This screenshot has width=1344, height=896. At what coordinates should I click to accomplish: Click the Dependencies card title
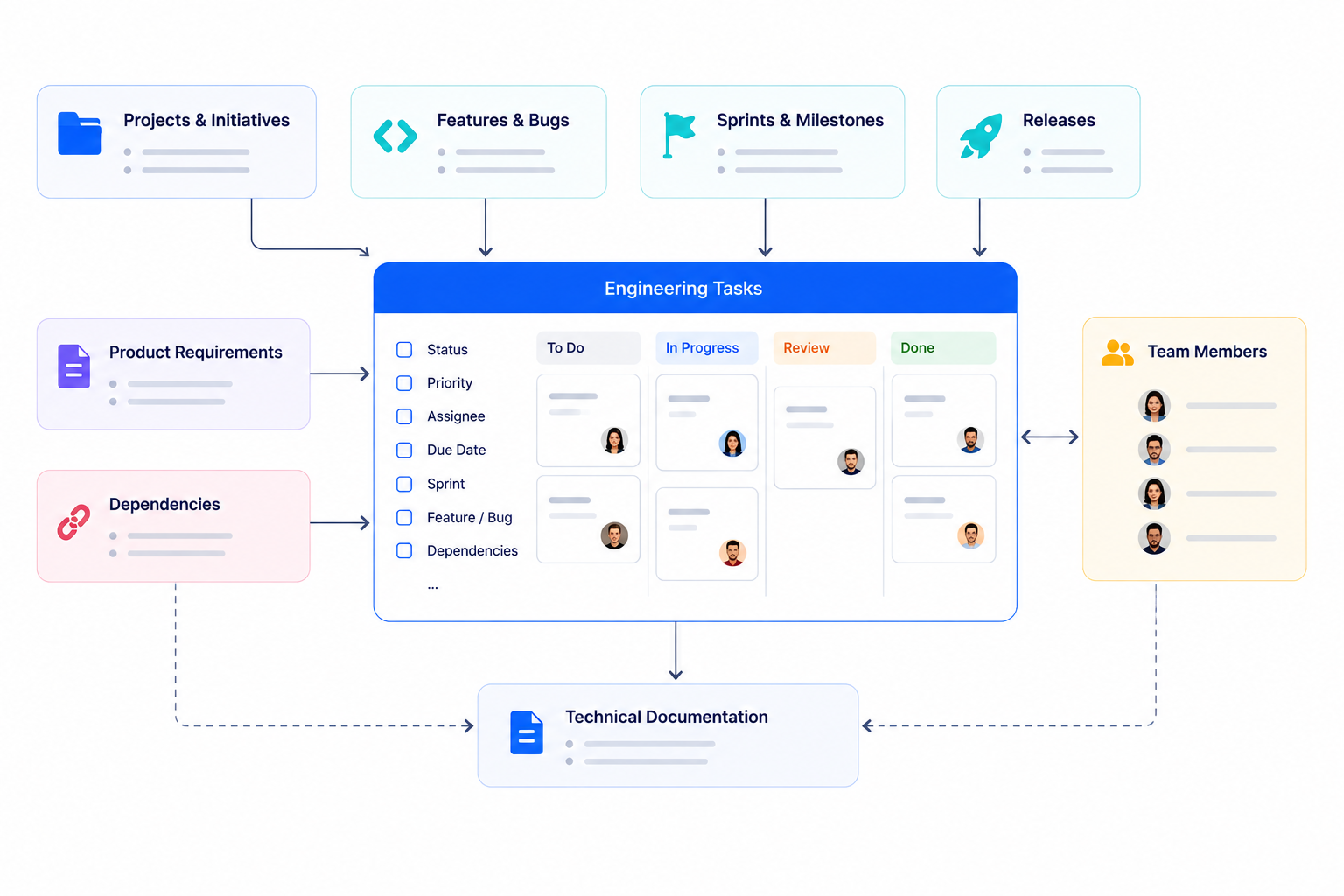pyautogui.click(x=164, y=504)
